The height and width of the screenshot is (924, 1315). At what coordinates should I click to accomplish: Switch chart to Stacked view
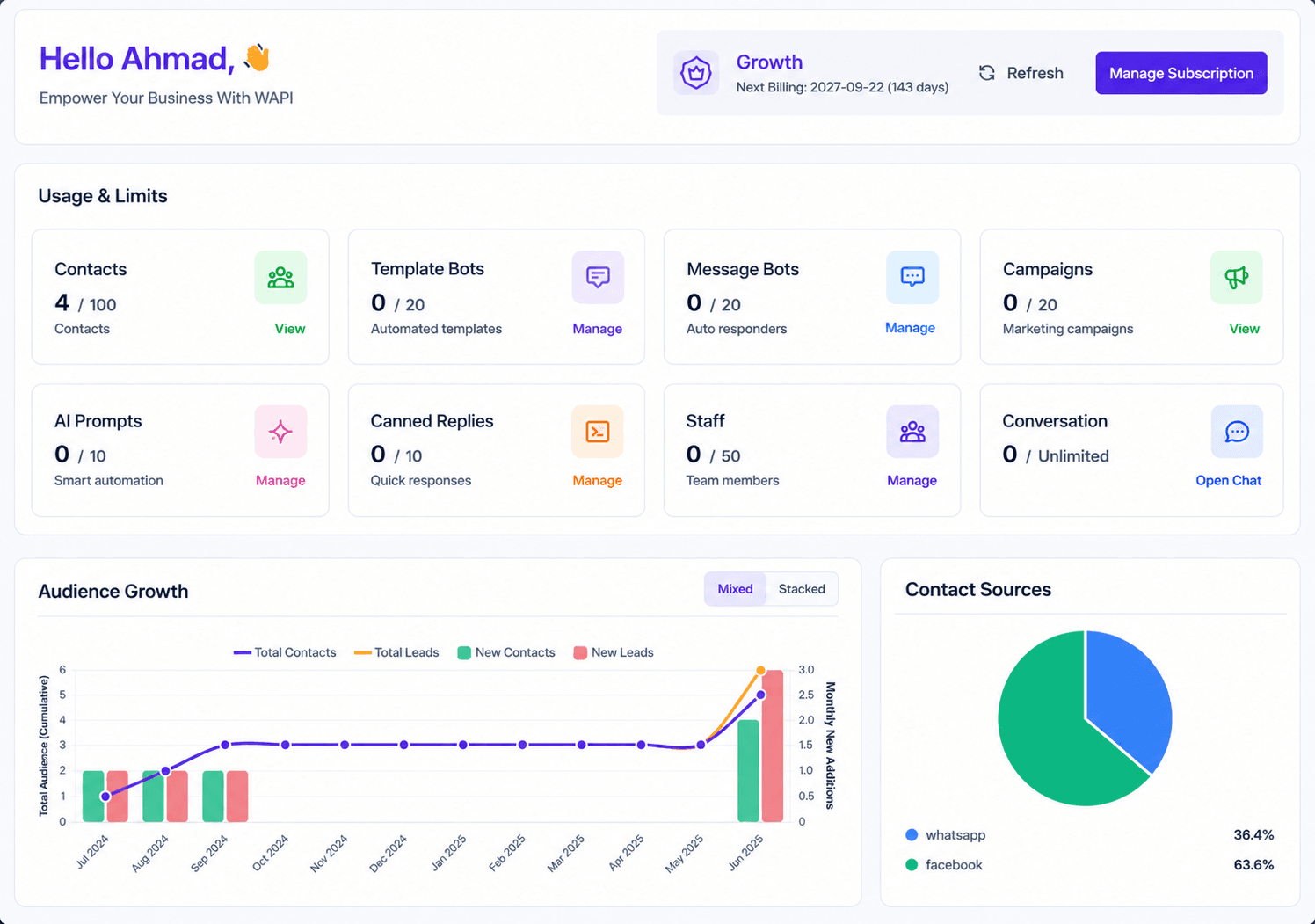pos(802,589)
